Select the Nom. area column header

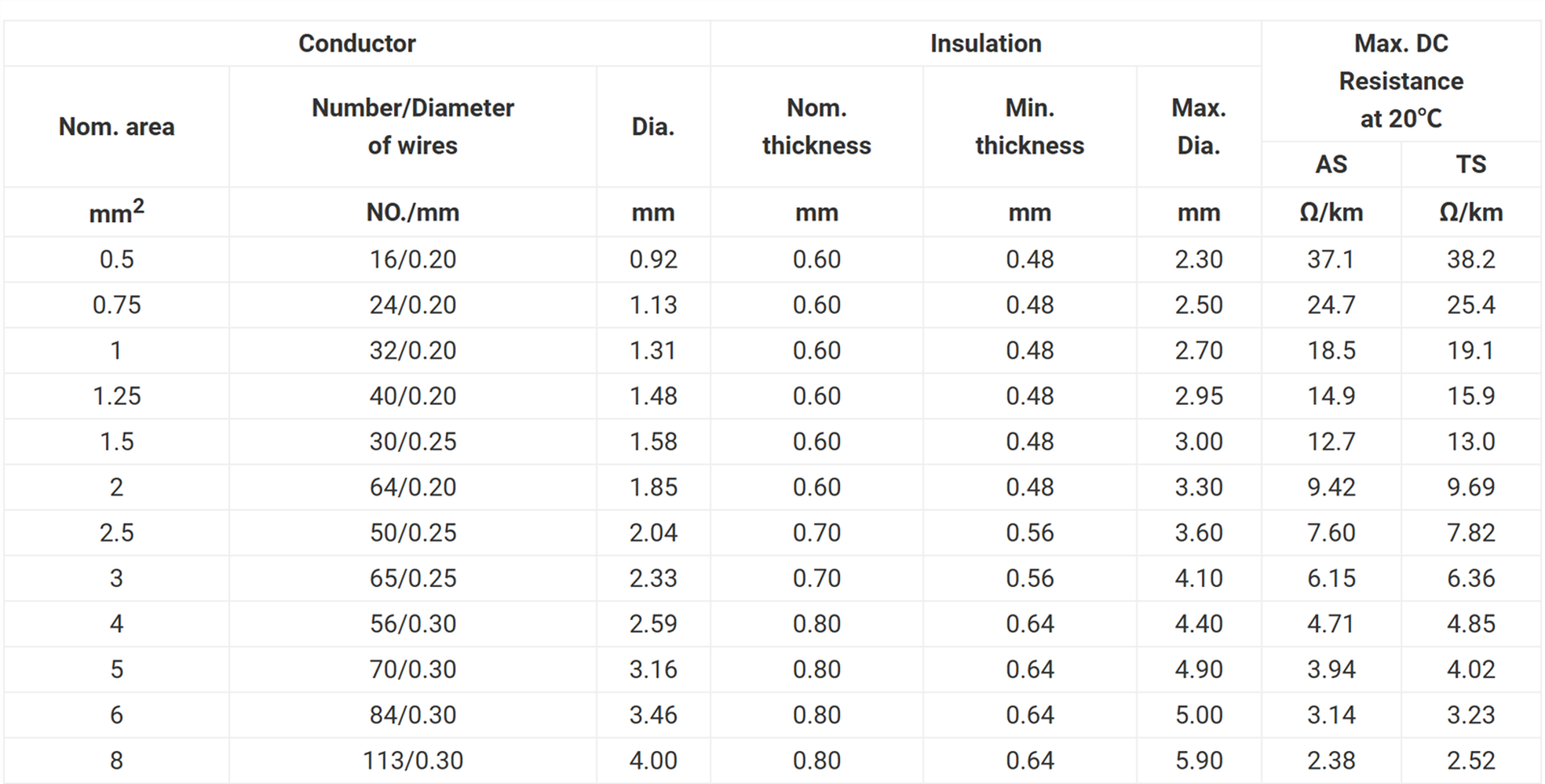(116, 126)
